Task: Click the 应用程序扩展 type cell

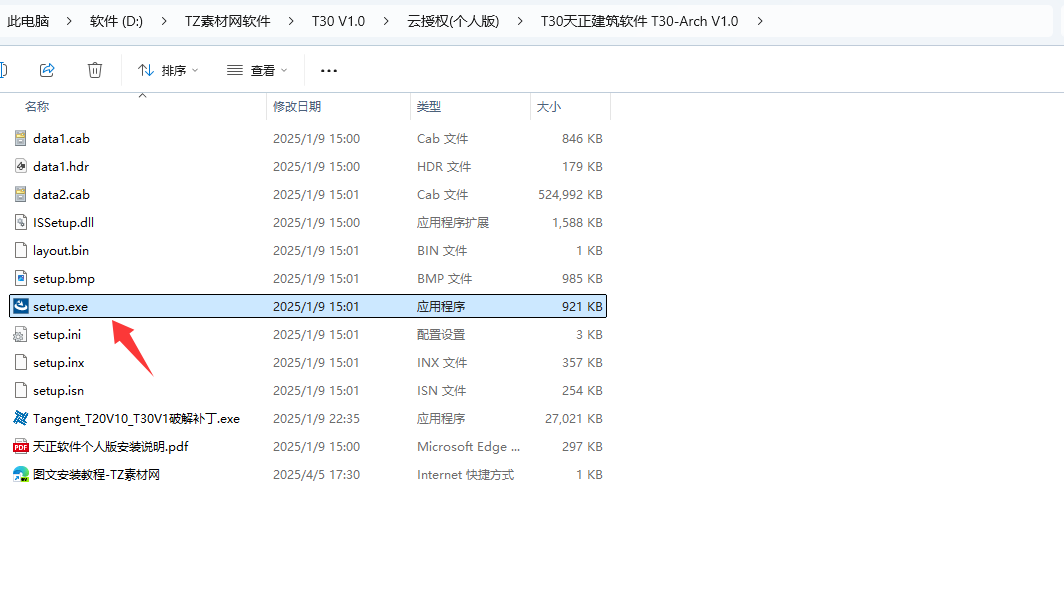Action: pos(453,223)
